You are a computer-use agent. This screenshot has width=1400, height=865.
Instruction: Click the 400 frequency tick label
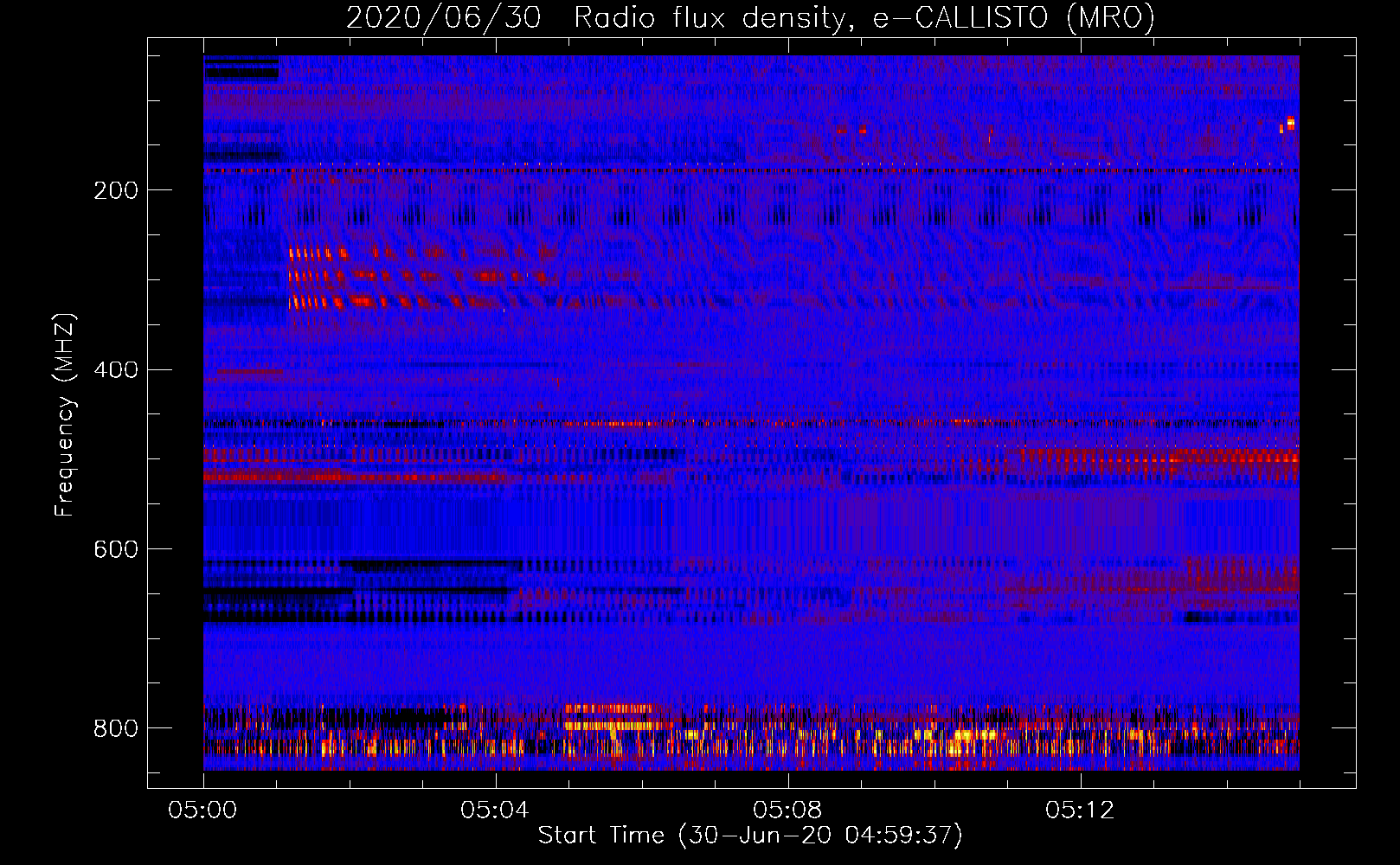(x=116, y=370)
